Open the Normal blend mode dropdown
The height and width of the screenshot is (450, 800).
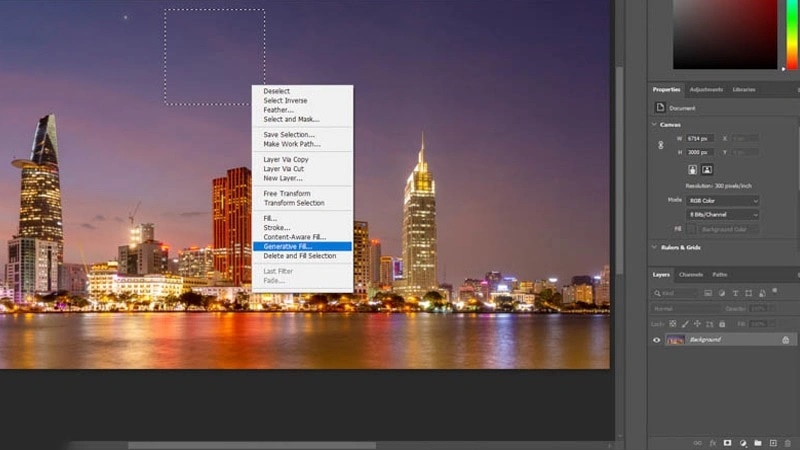pyautogui.click(x=686, y=309)
